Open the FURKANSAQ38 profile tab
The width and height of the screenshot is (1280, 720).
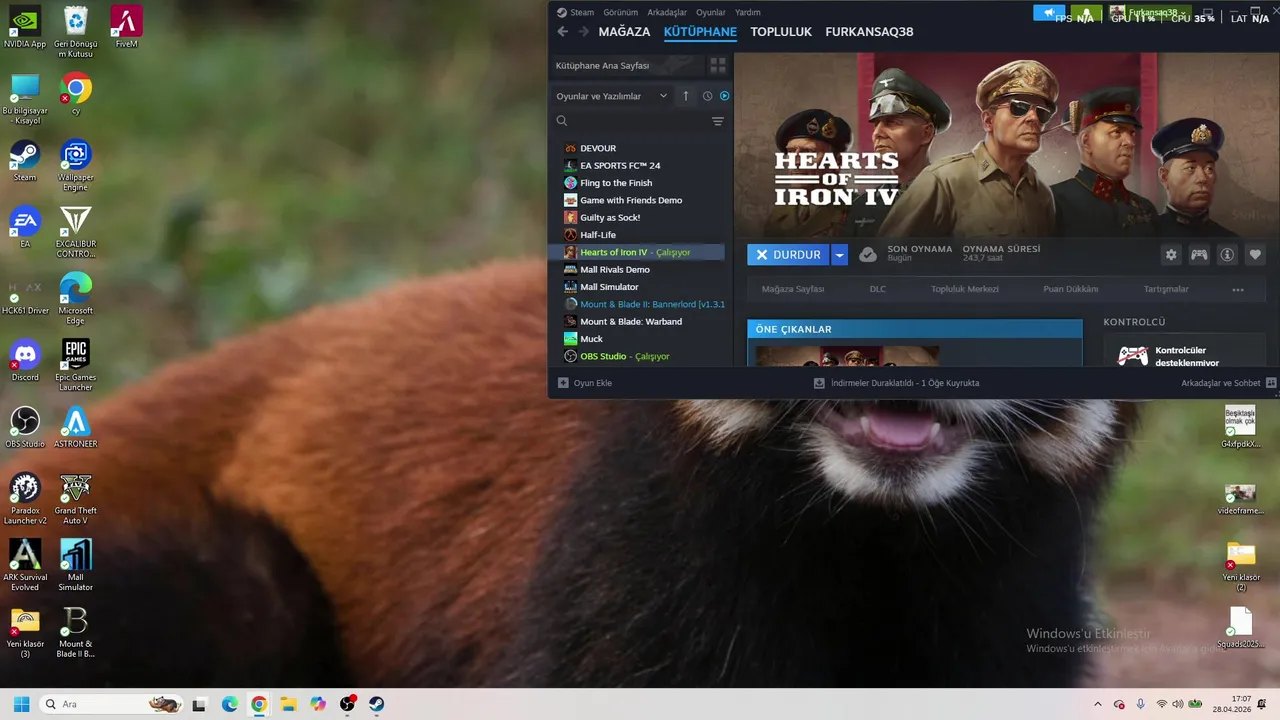(x=869, y=32)
